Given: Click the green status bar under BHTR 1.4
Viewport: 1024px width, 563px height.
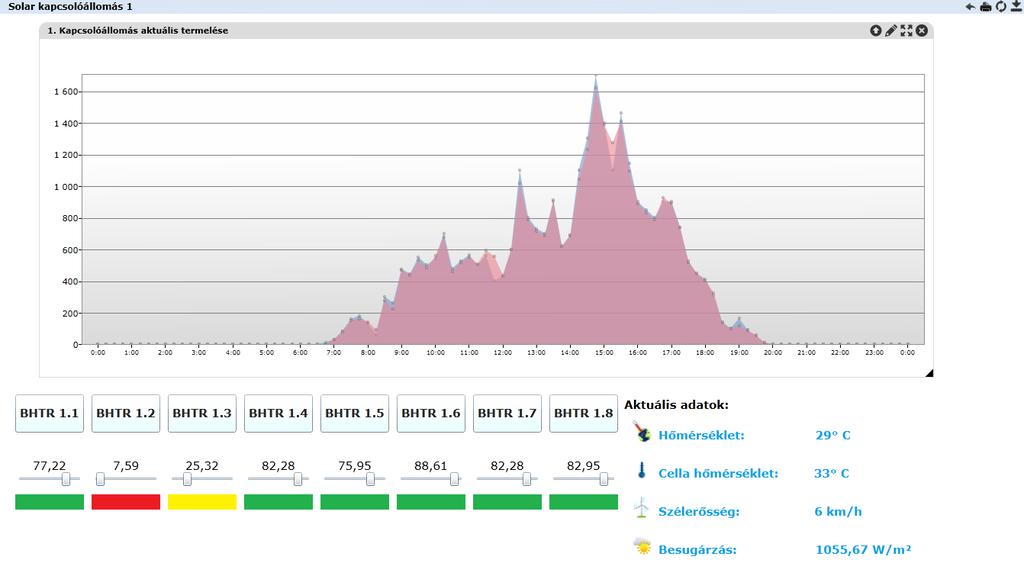Looking at the screenshot, I should tap(278, 502).
